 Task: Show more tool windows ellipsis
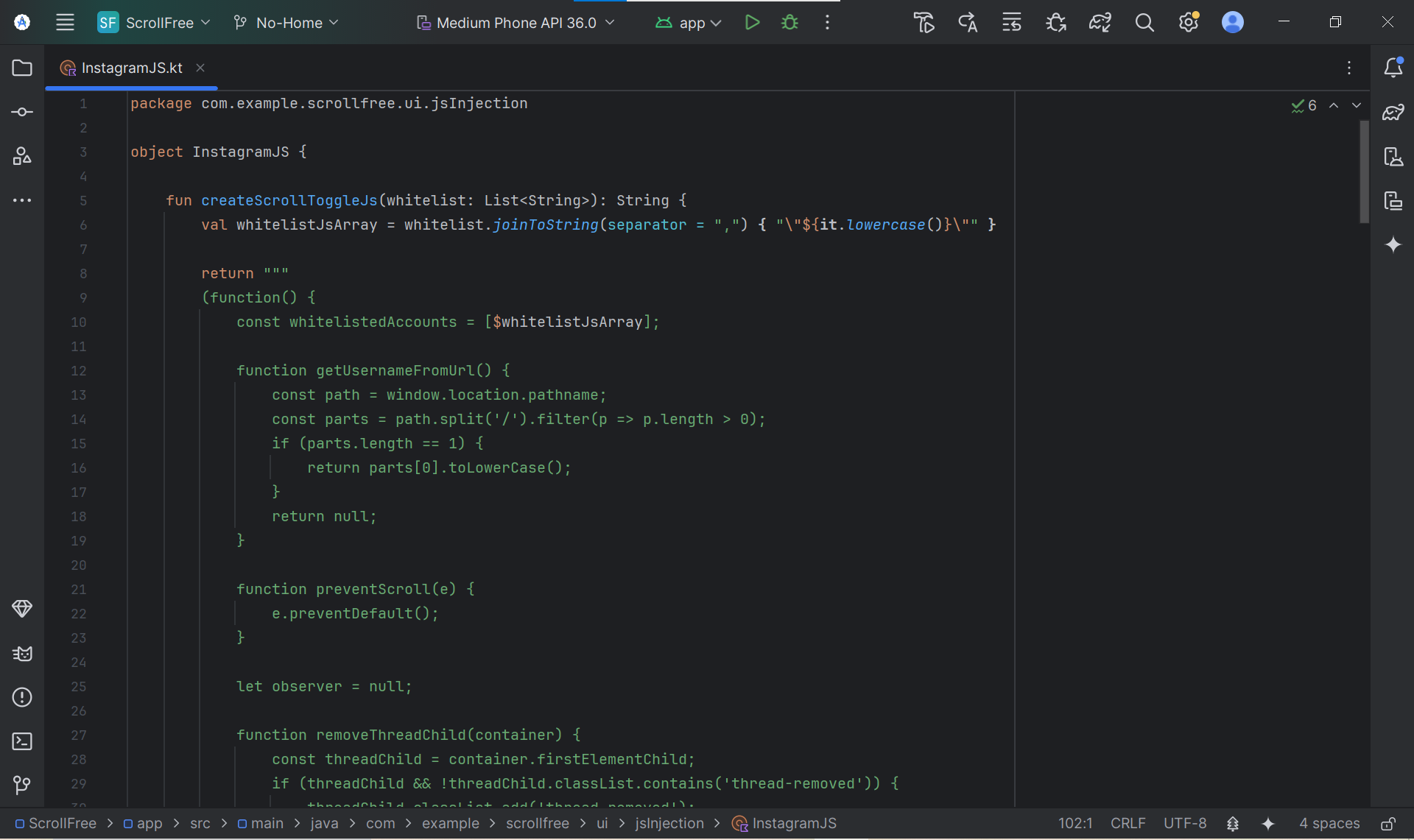point(22,200)
